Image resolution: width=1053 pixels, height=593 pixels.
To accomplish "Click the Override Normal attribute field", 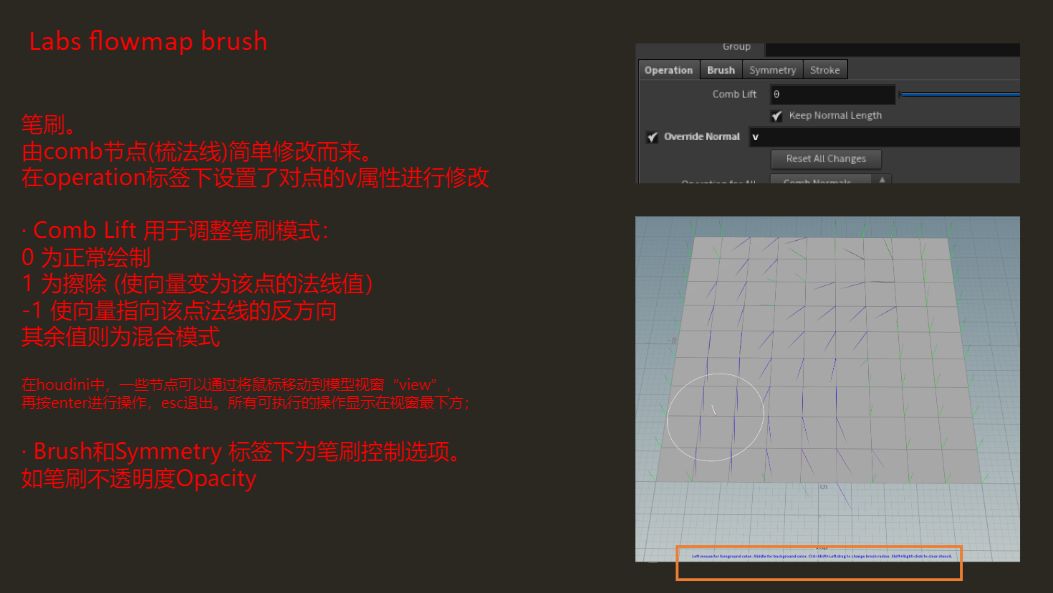I will (x=884, y=137).
